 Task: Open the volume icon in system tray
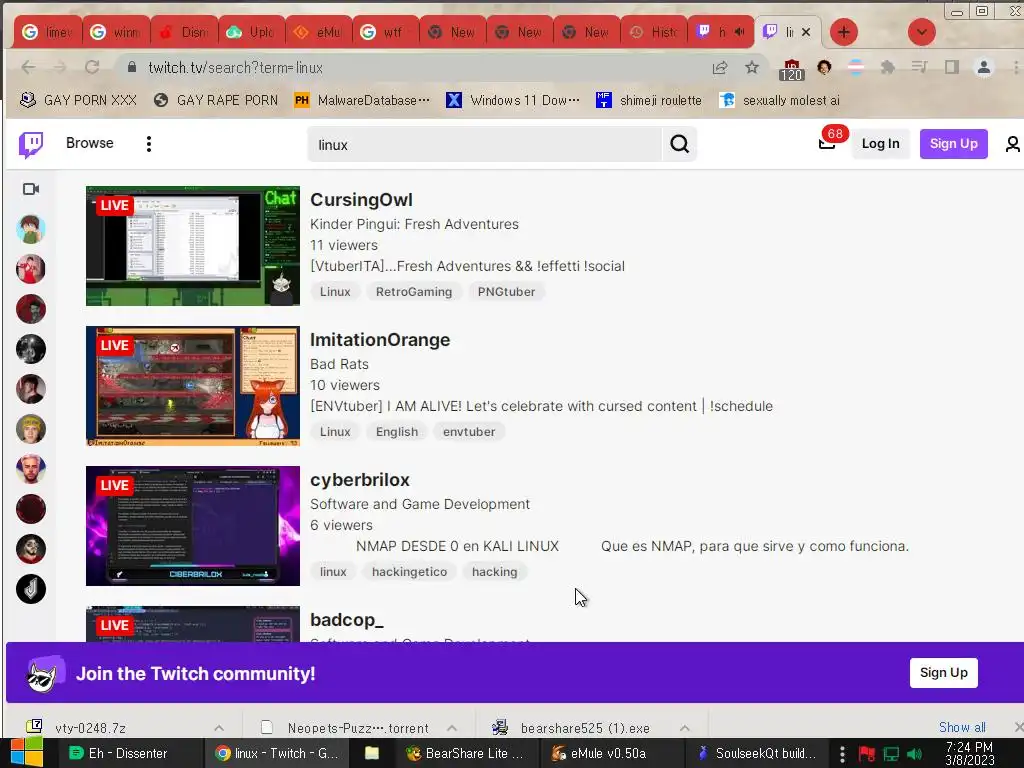tap(915, 754)
